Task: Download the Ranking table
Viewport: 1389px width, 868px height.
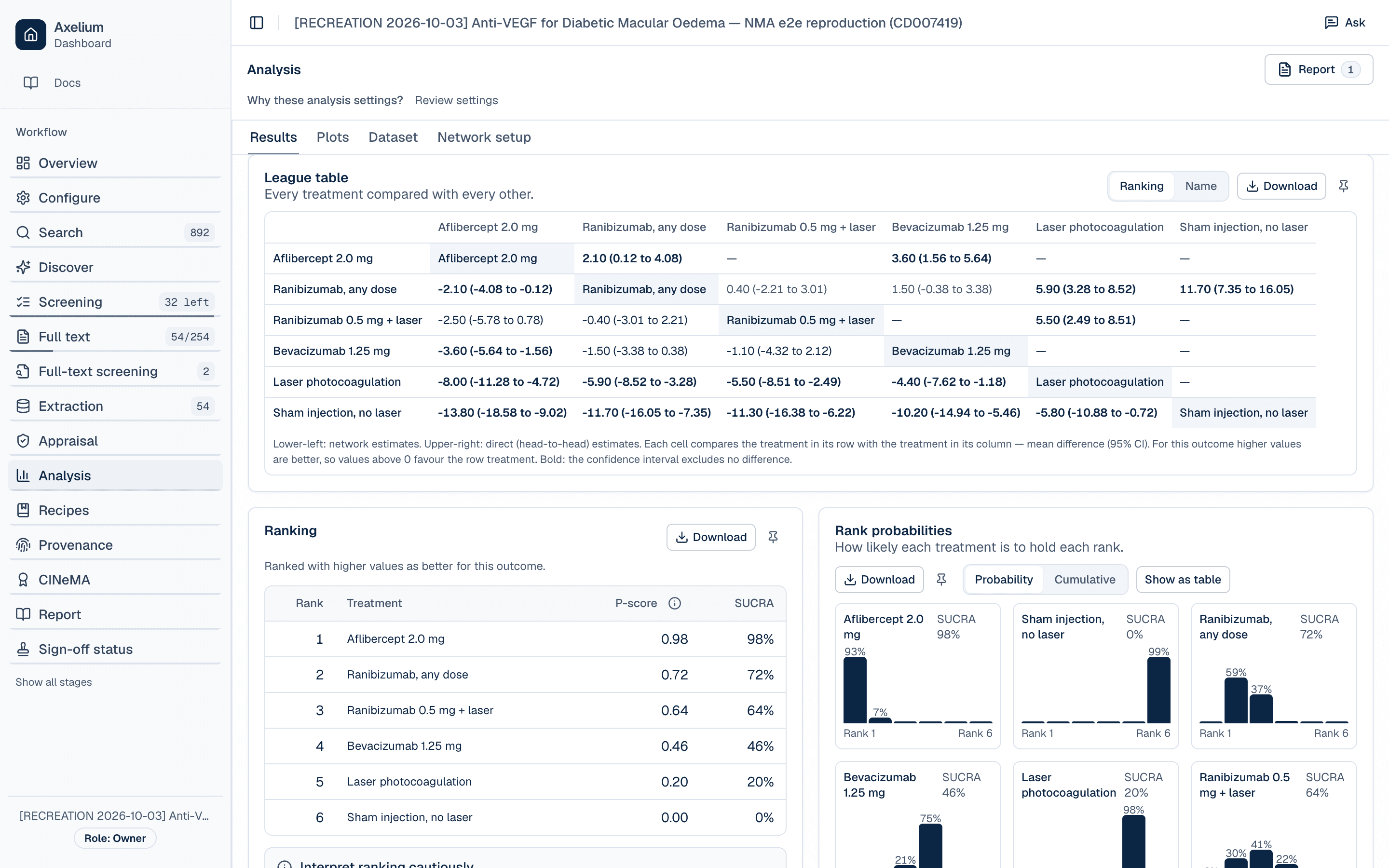Action: (x=710, y=537)
